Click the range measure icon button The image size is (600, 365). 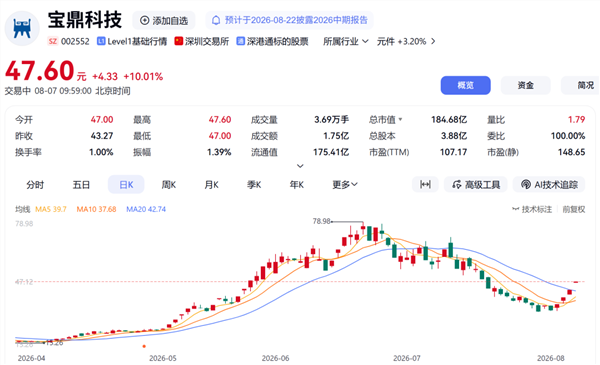[x=425, y=184]
